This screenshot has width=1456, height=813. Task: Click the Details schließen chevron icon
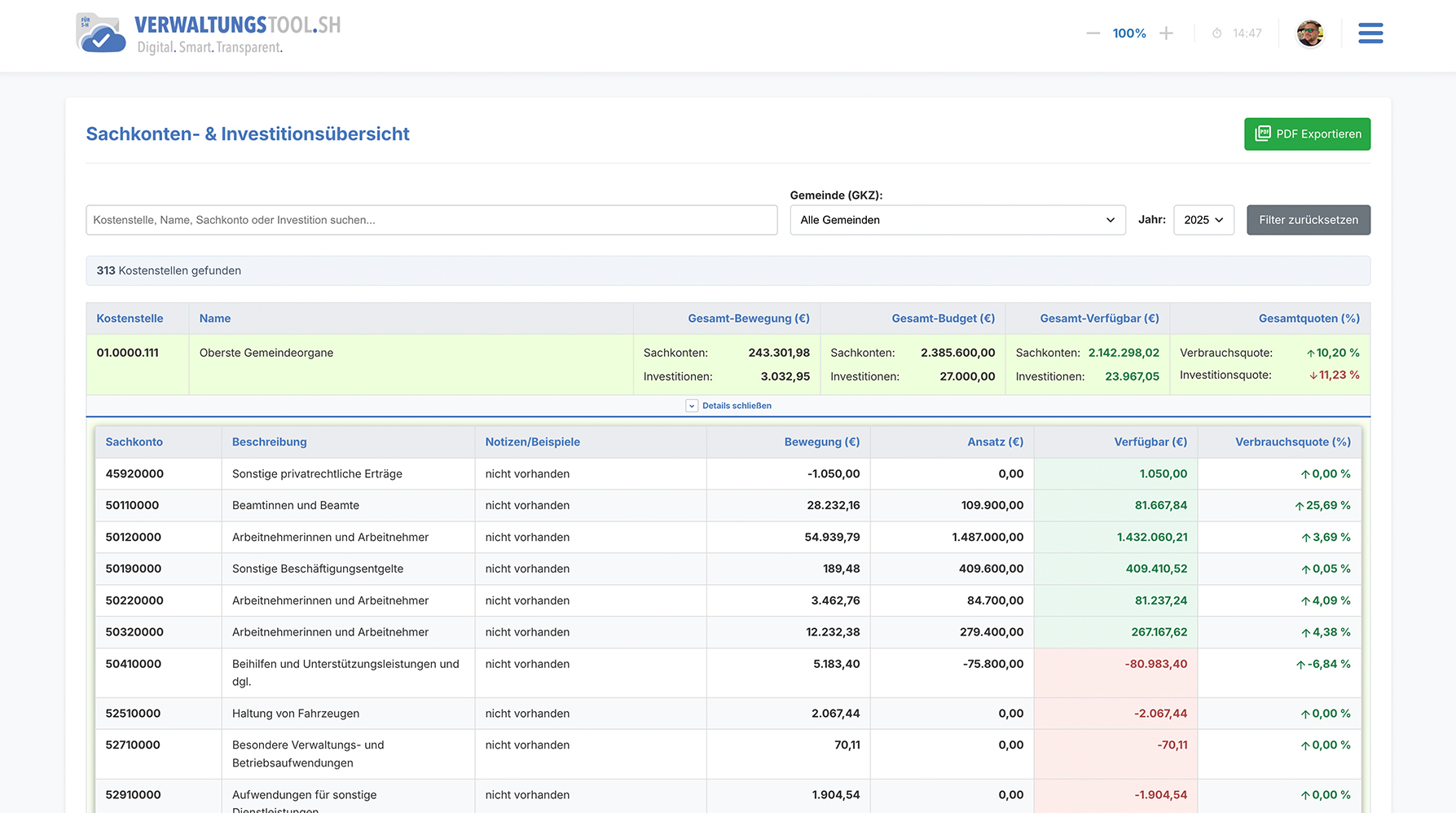pos(692,406)
